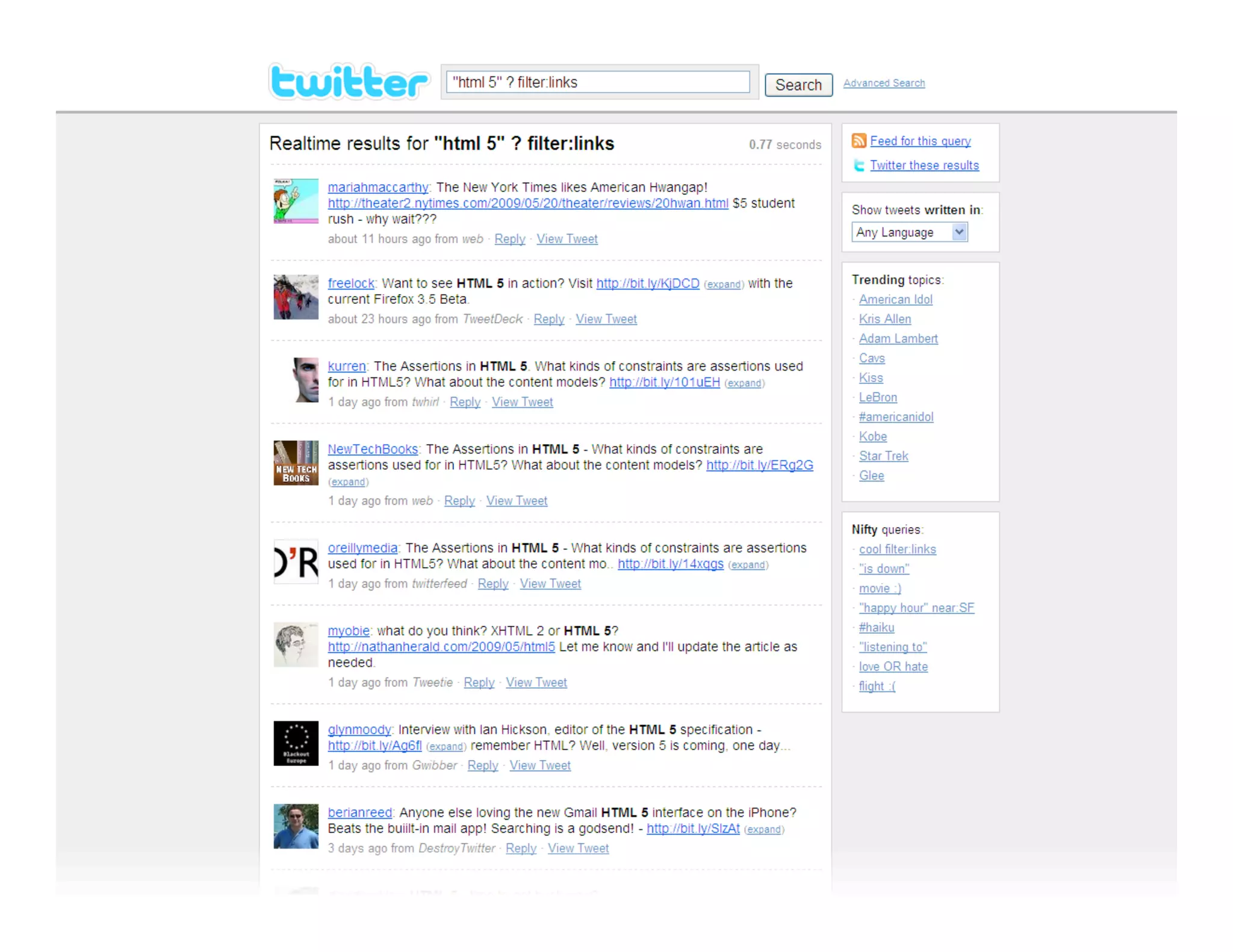
Task: Select Kobe trending topic
Action: tap(872, 436)
